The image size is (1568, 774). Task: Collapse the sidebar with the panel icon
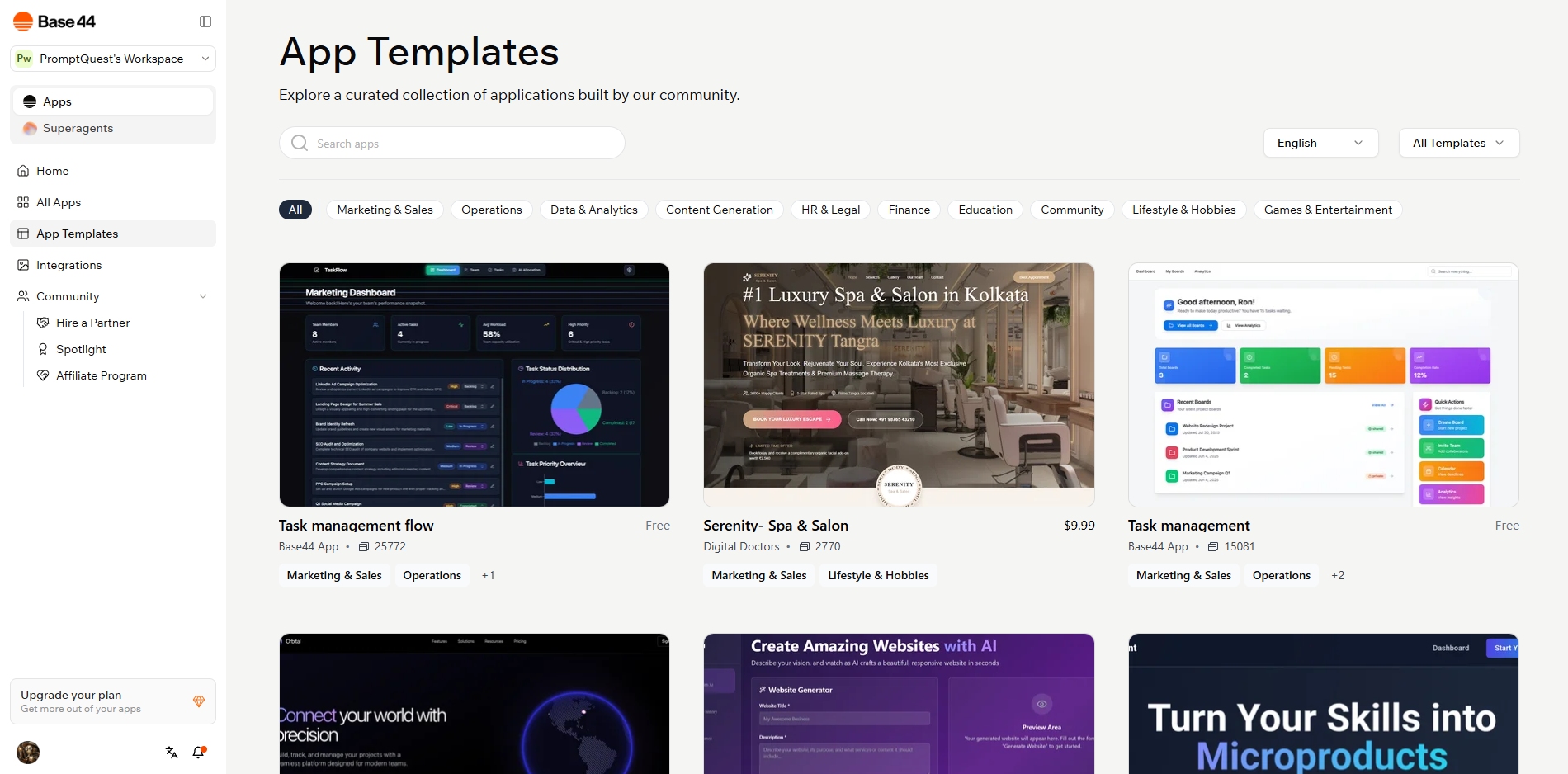(x=205, y=21)
